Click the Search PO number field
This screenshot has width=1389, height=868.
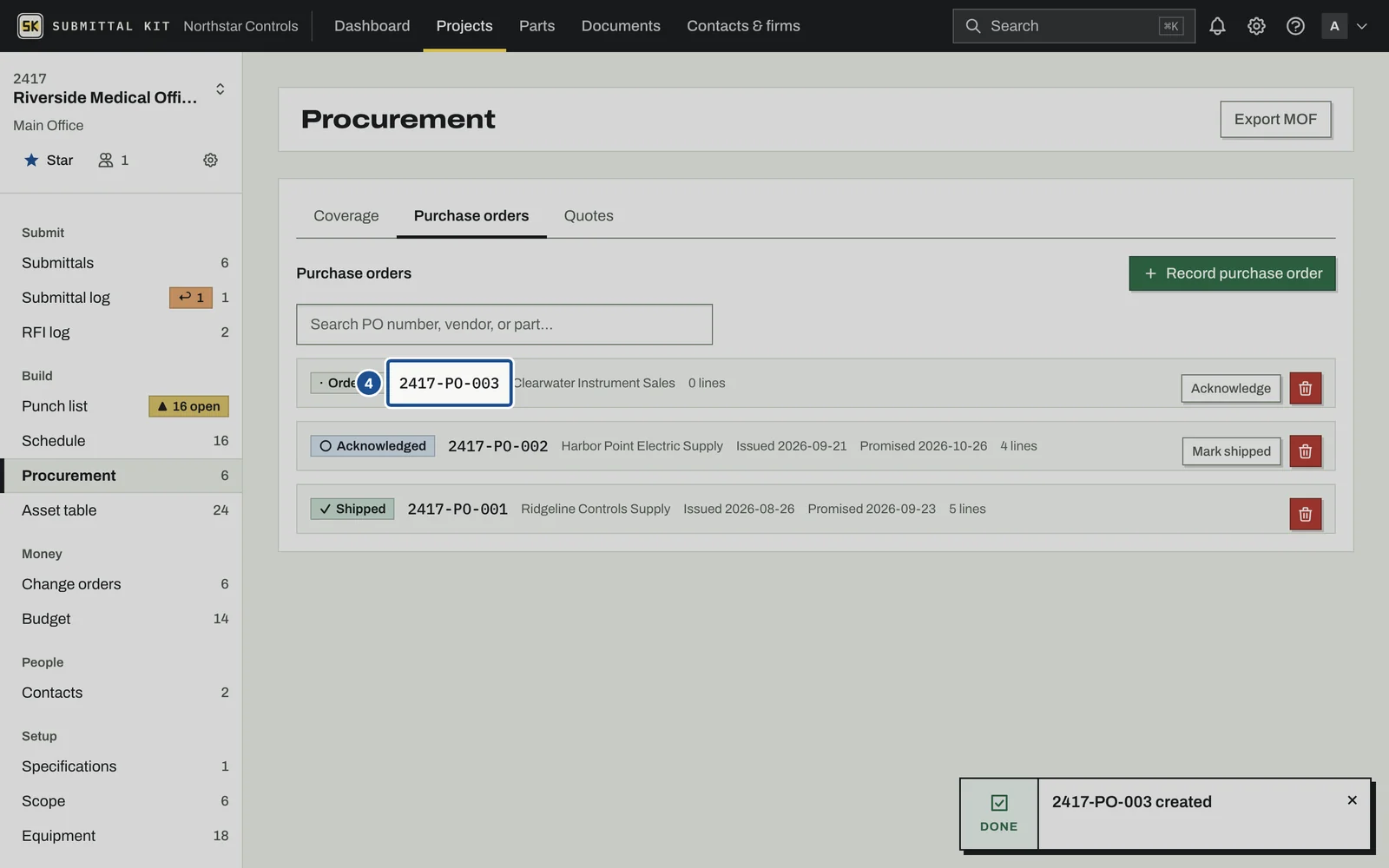[x=504, y=324]
